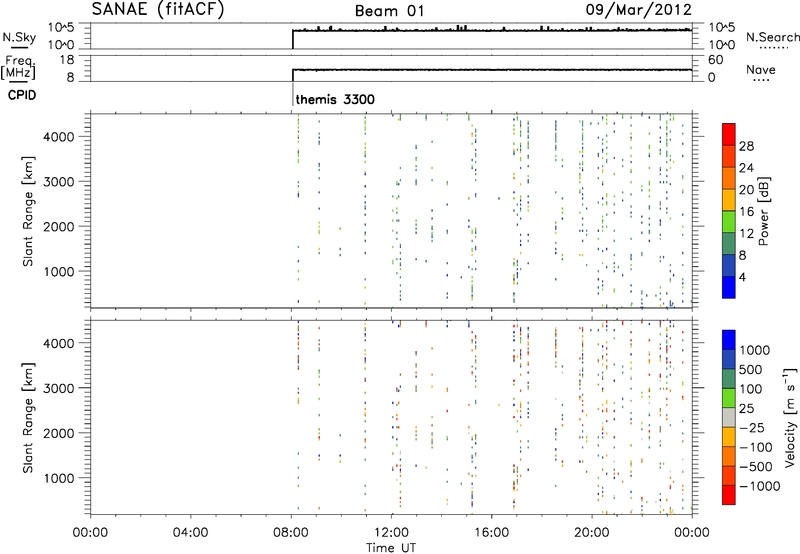Pick the green 12 dB Power swatch
The image size is (800, 554).
click(x=729, y=221)
